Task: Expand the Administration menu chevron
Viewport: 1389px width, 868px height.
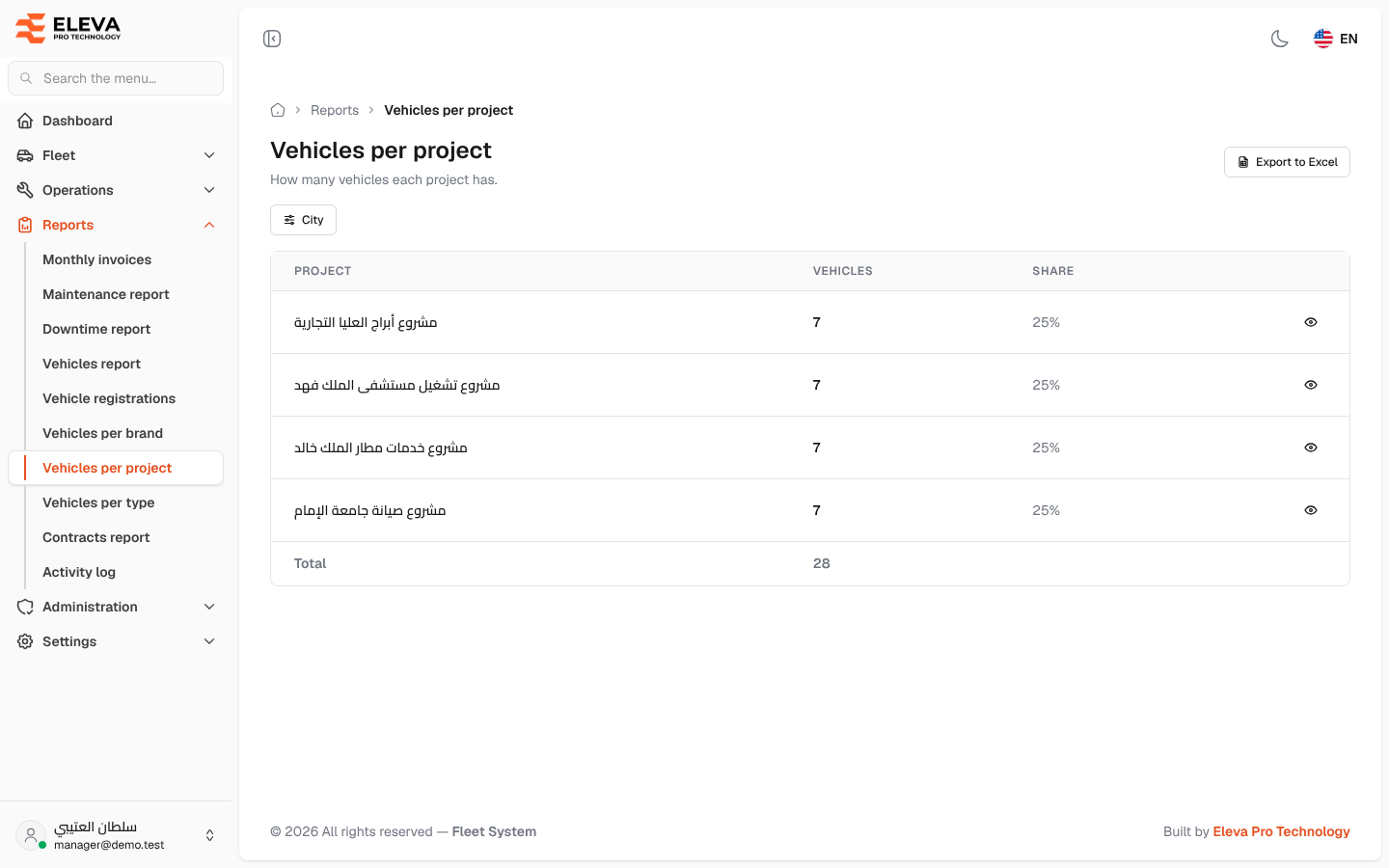Action: 209,607
